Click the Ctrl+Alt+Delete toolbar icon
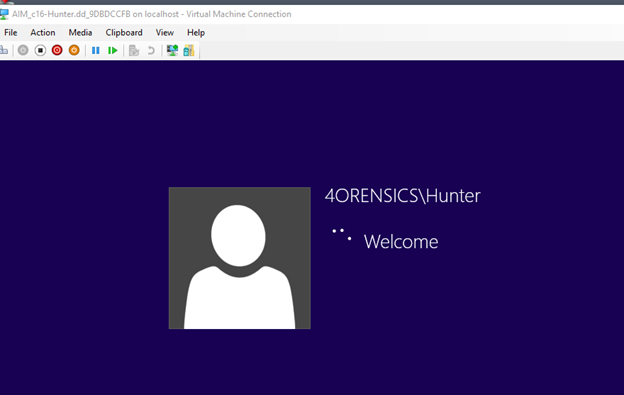 [x=4, y=50]
